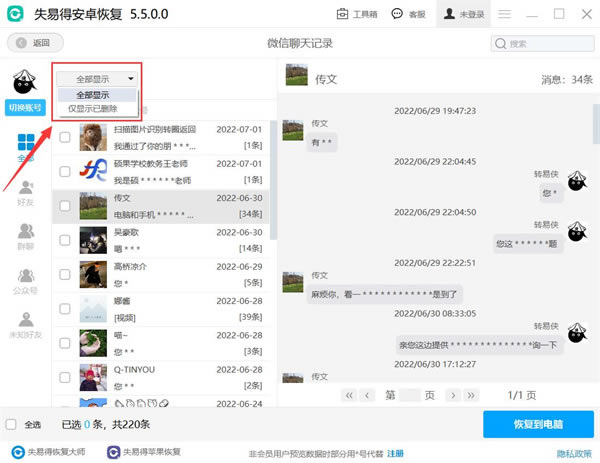Click the 切换账号 switch account button

(x=25, y=108)
